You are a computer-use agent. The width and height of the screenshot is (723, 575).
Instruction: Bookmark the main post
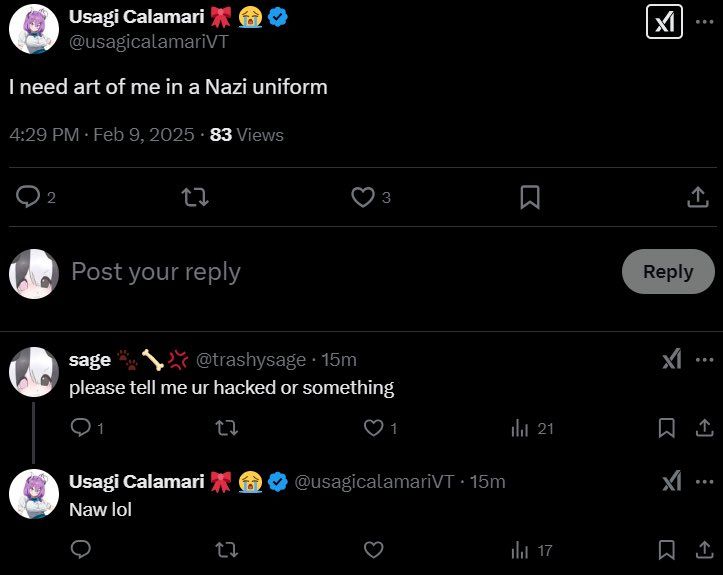pyautogui.click(x=530, y=197)
